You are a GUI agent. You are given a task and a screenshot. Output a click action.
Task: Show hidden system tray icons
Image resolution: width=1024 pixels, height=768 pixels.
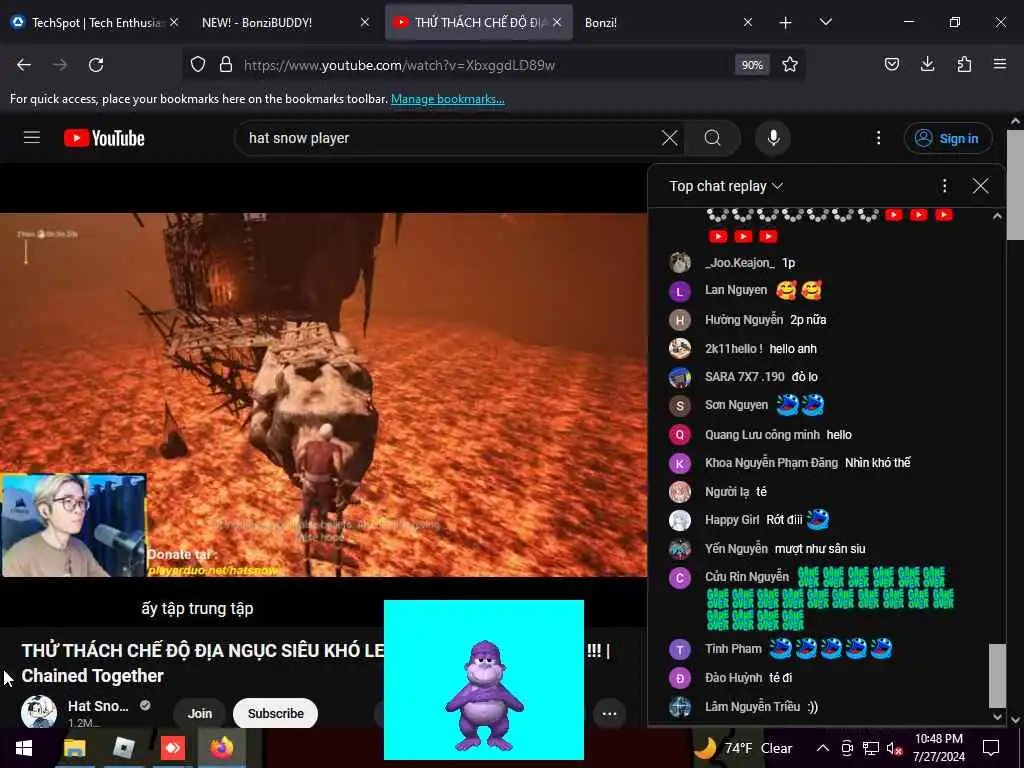tap(823, 748)
